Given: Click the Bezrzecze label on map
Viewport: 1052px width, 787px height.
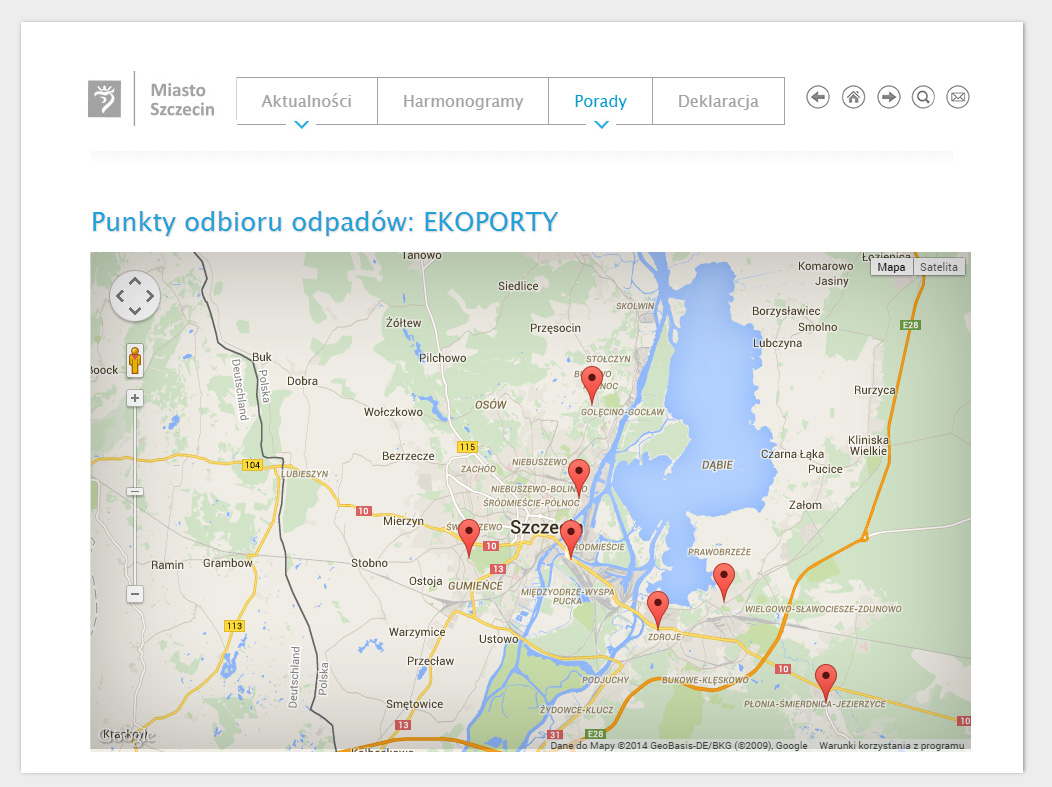Looking at the screenshot, I should point(408,456).
